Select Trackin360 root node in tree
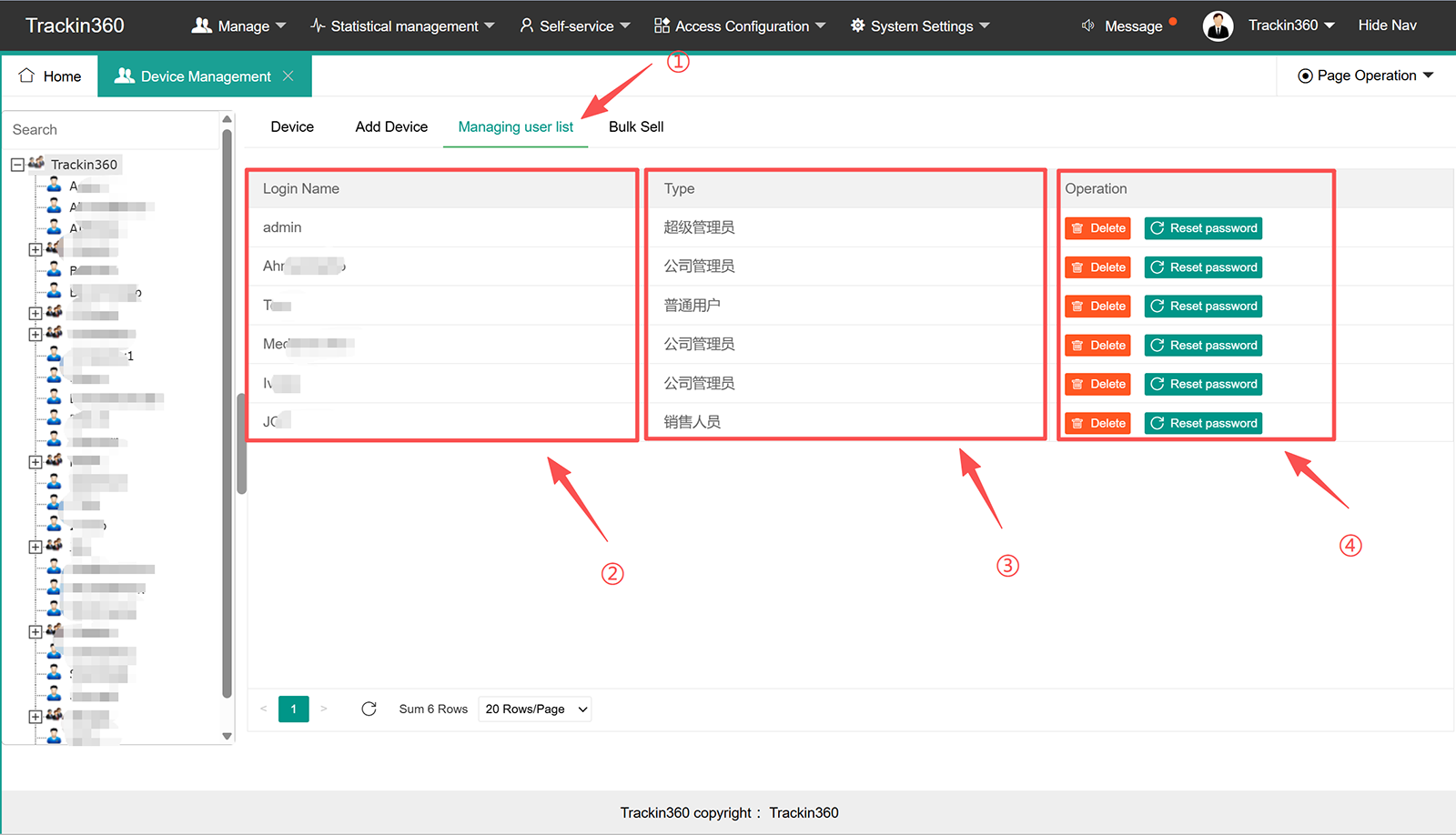The height and width of the screenshot is (835, 1456). [x=84, y=165]
